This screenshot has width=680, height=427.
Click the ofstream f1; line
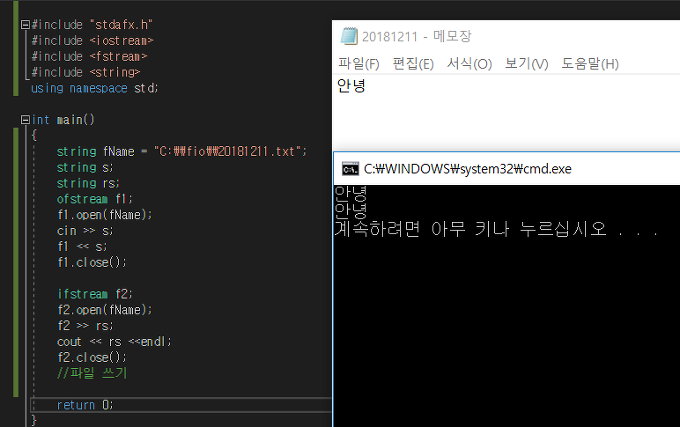pyautogui.click(x=95, y=199)
